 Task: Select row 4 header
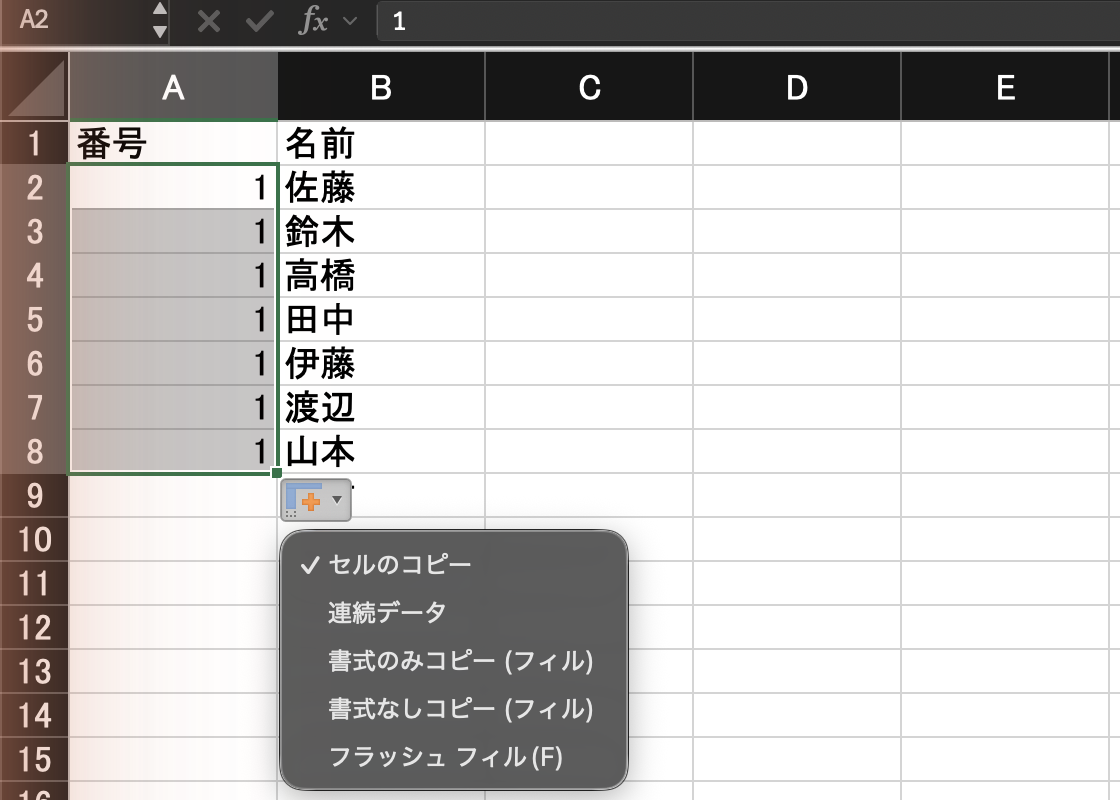pyautogui.click(x=34, y=276)
